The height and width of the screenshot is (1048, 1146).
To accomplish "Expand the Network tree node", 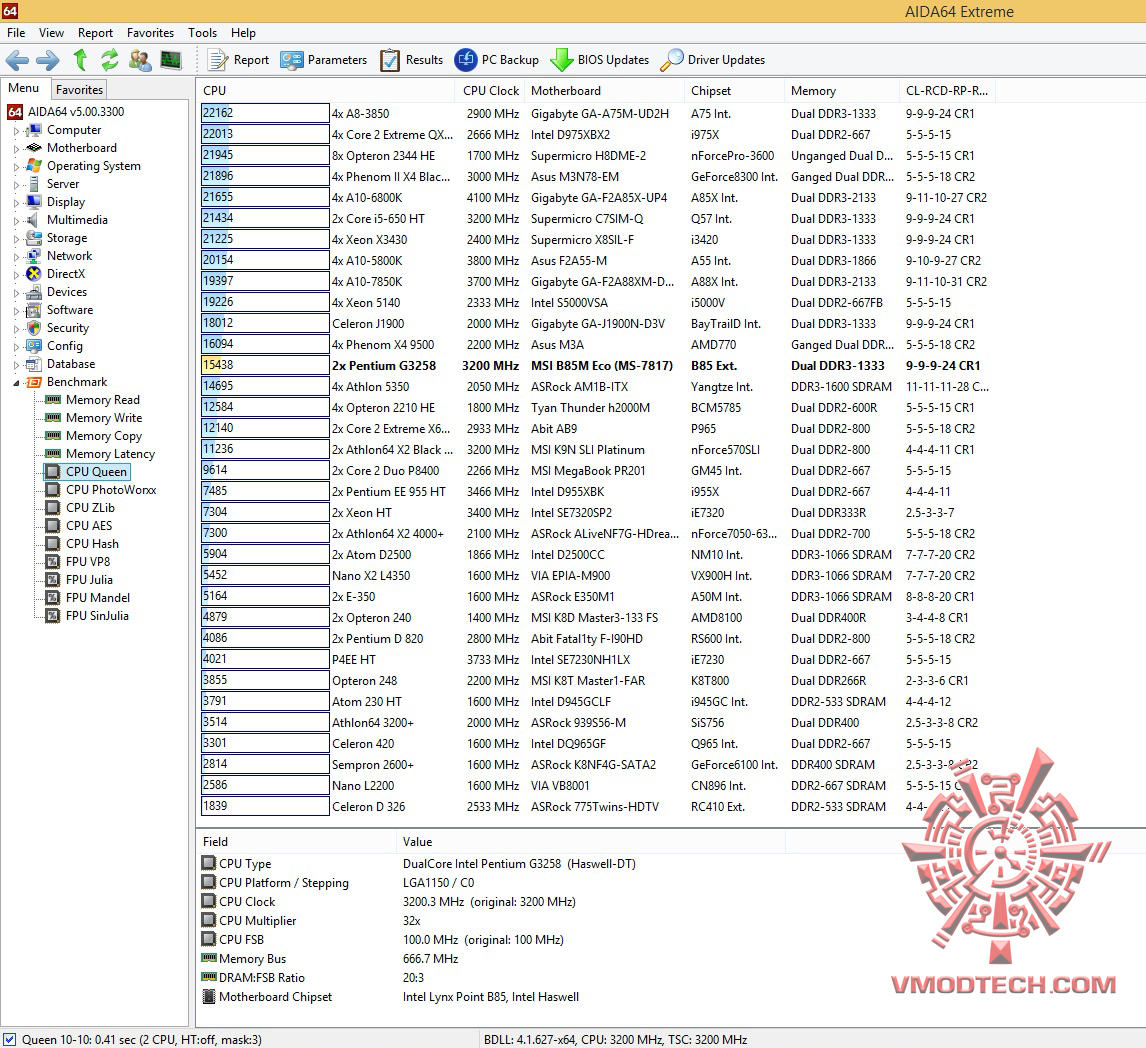I will coord(16,257).
